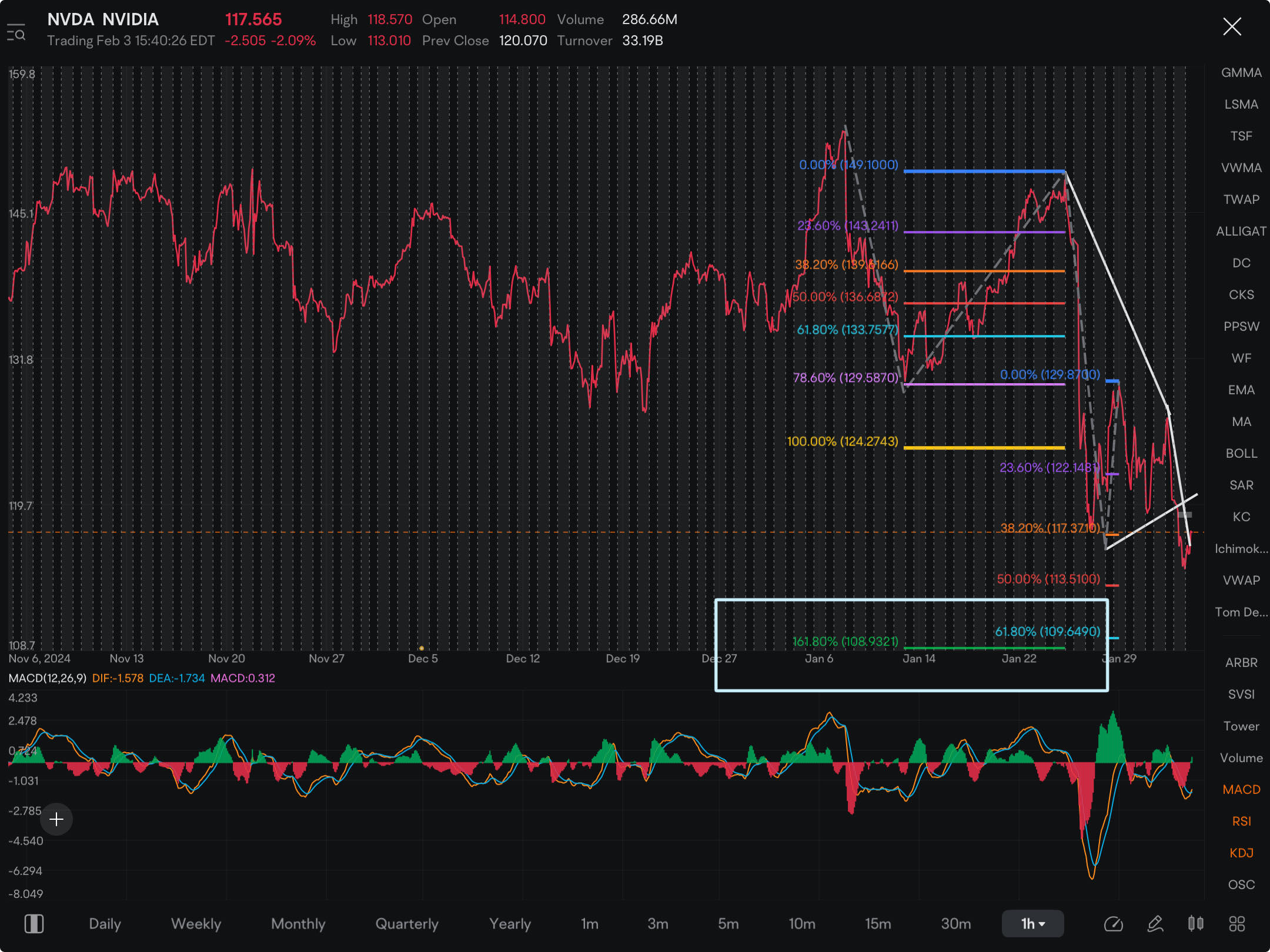Image resolution: width=1270 pixels, height=952 pixels.
Task: Enable the BOLL indicator
Action: (1241, 454)
